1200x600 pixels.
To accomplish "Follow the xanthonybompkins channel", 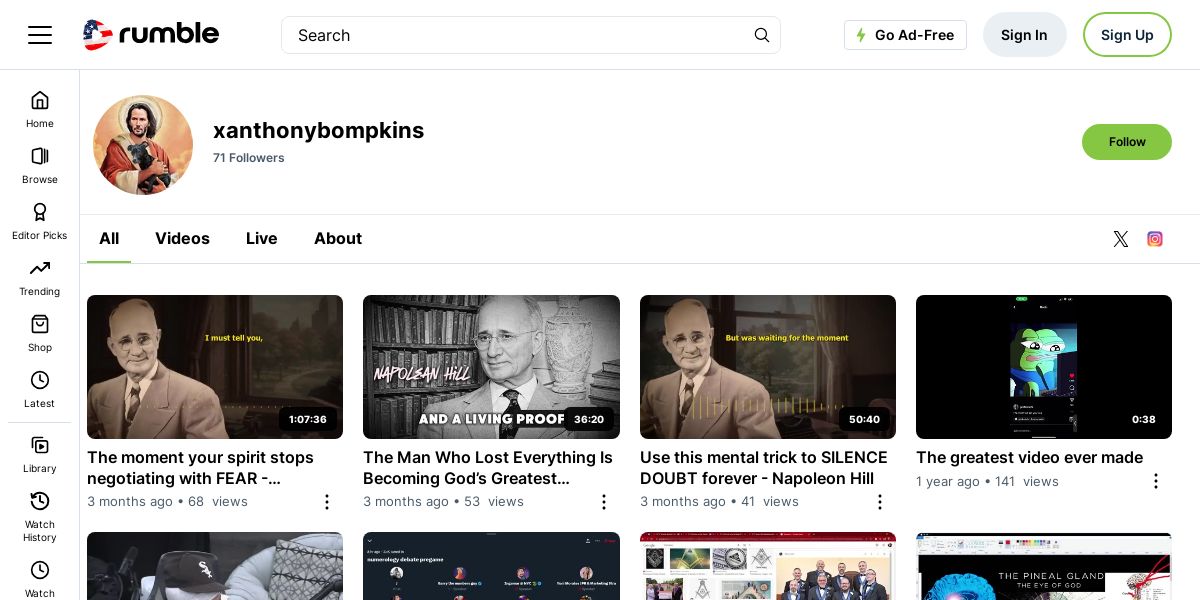I will 1127,142.
